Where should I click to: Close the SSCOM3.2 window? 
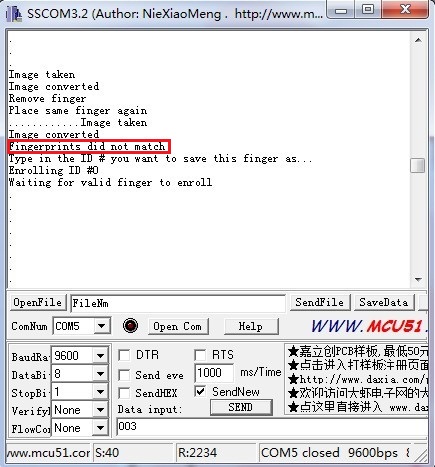tap(405, 9)
